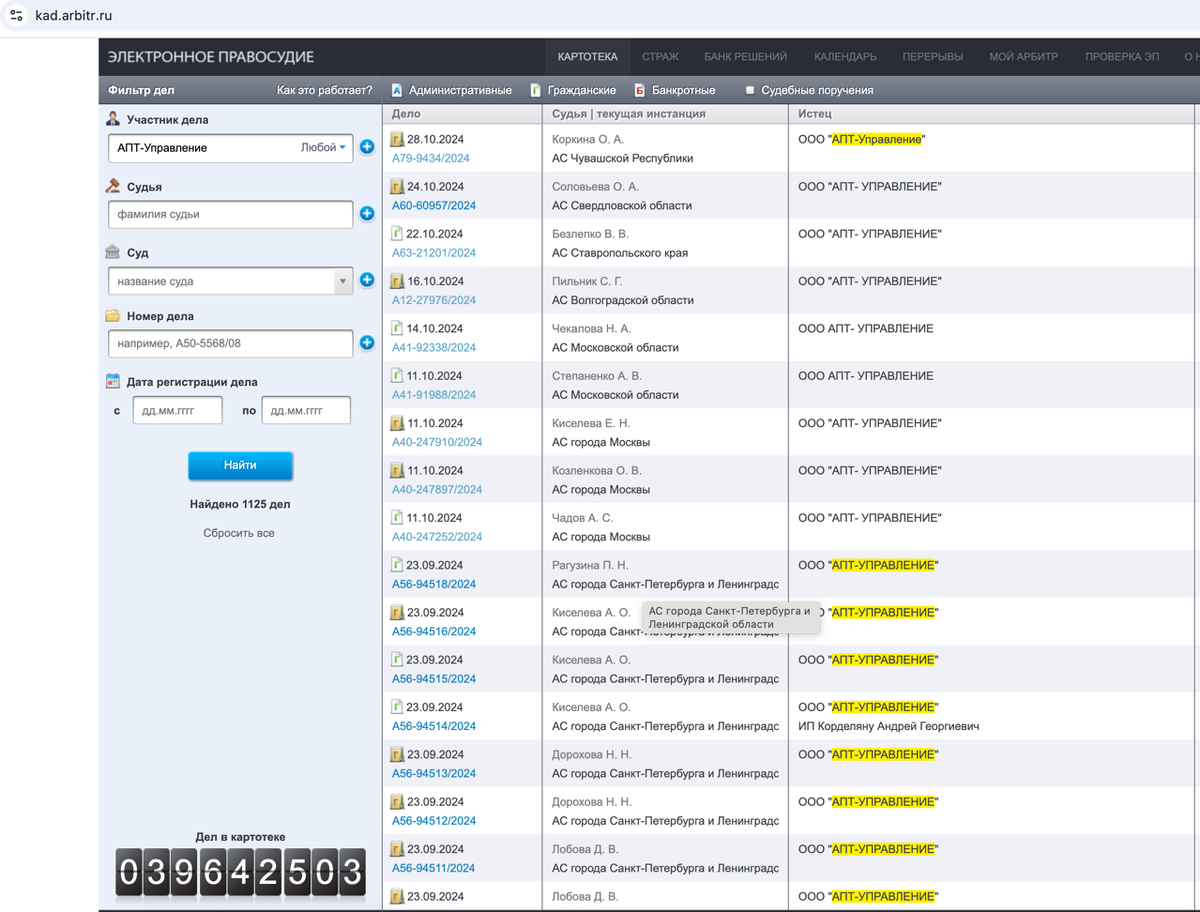Viewport: 1200px width, 912px height.
Task: Click the registration date 'с' from field
Action: pyautogui.click(x=177, y=410)
